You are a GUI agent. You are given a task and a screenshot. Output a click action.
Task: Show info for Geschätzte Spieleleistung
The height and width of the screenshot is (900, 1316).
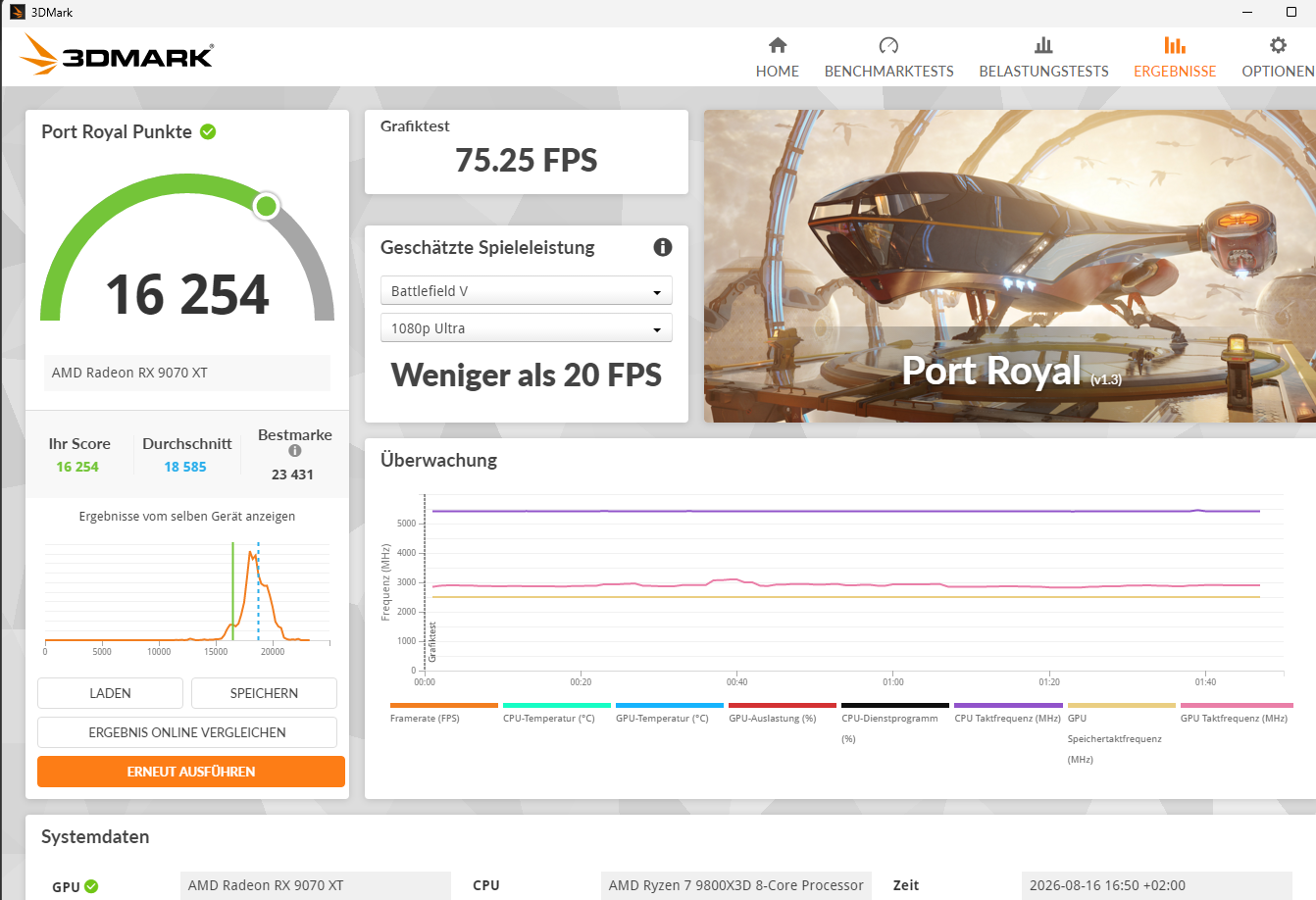(663, 247)
